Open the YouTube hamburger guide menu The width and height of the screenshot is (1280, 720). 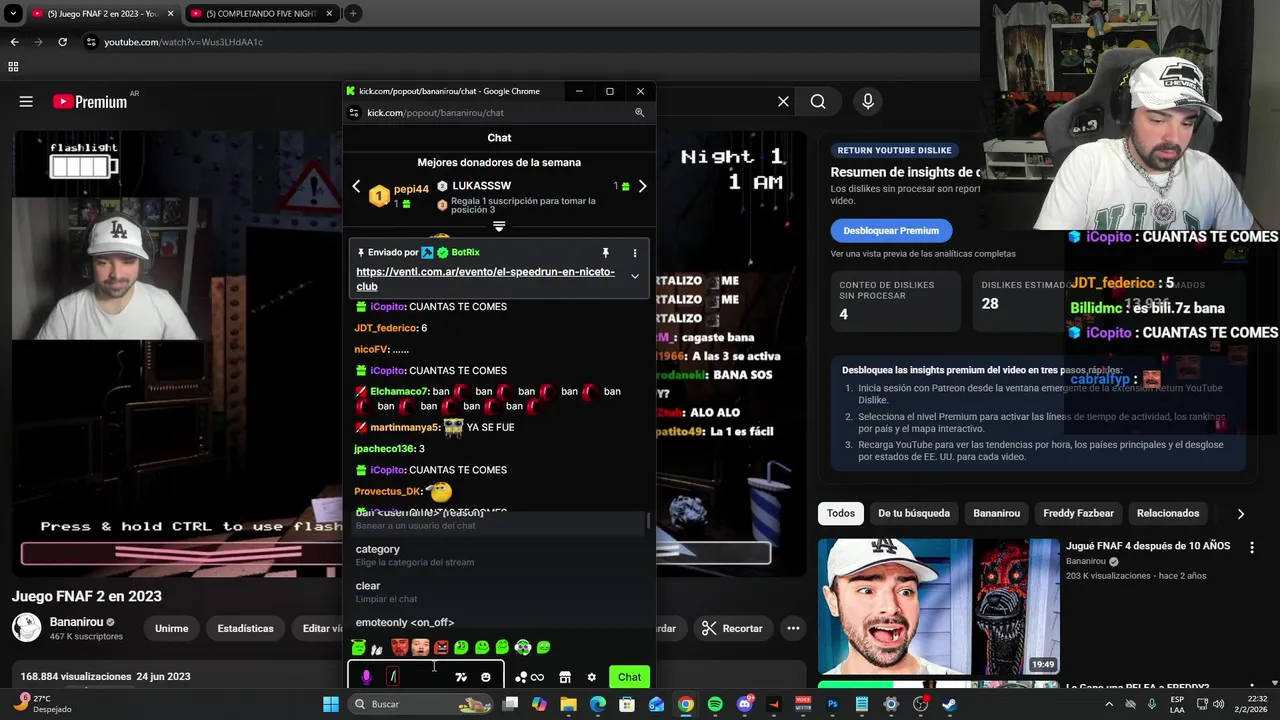click(26, 101)
